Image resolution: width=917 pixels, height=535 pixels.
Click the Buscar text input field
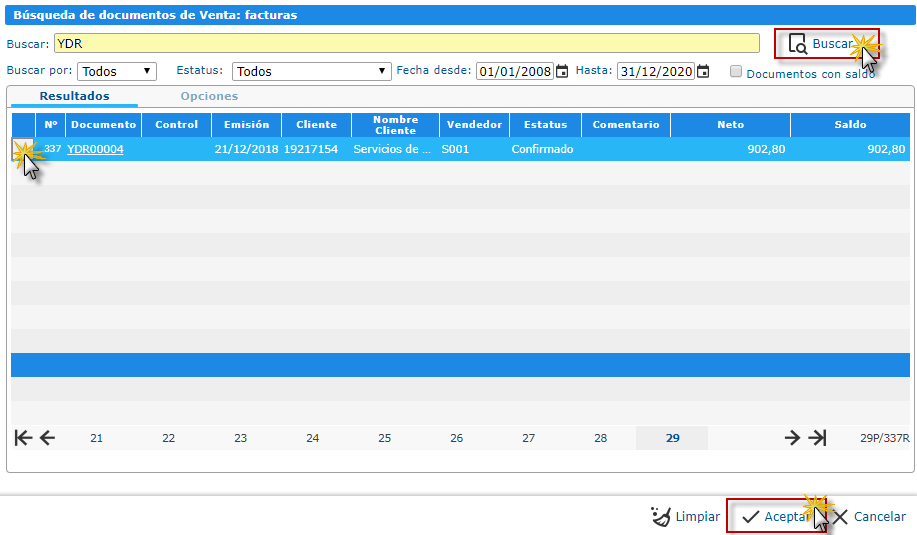pos(405,43)
